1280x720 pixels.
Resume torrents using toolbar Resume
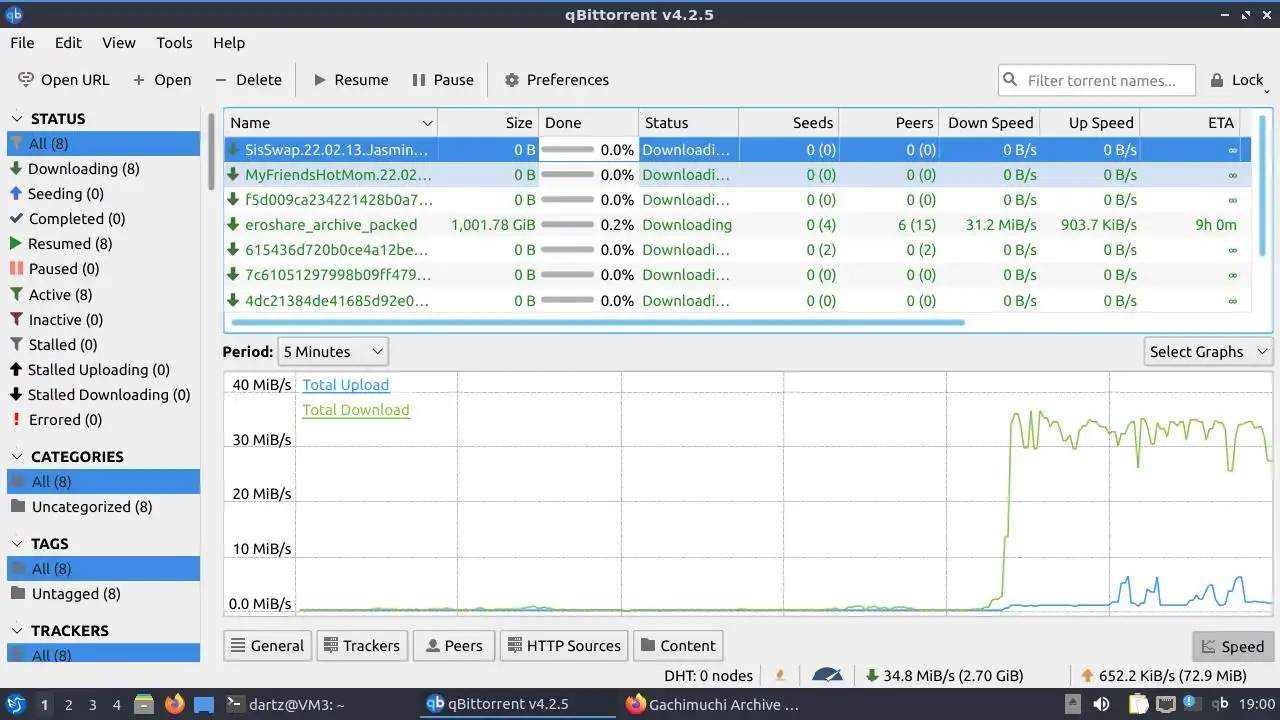350,80
